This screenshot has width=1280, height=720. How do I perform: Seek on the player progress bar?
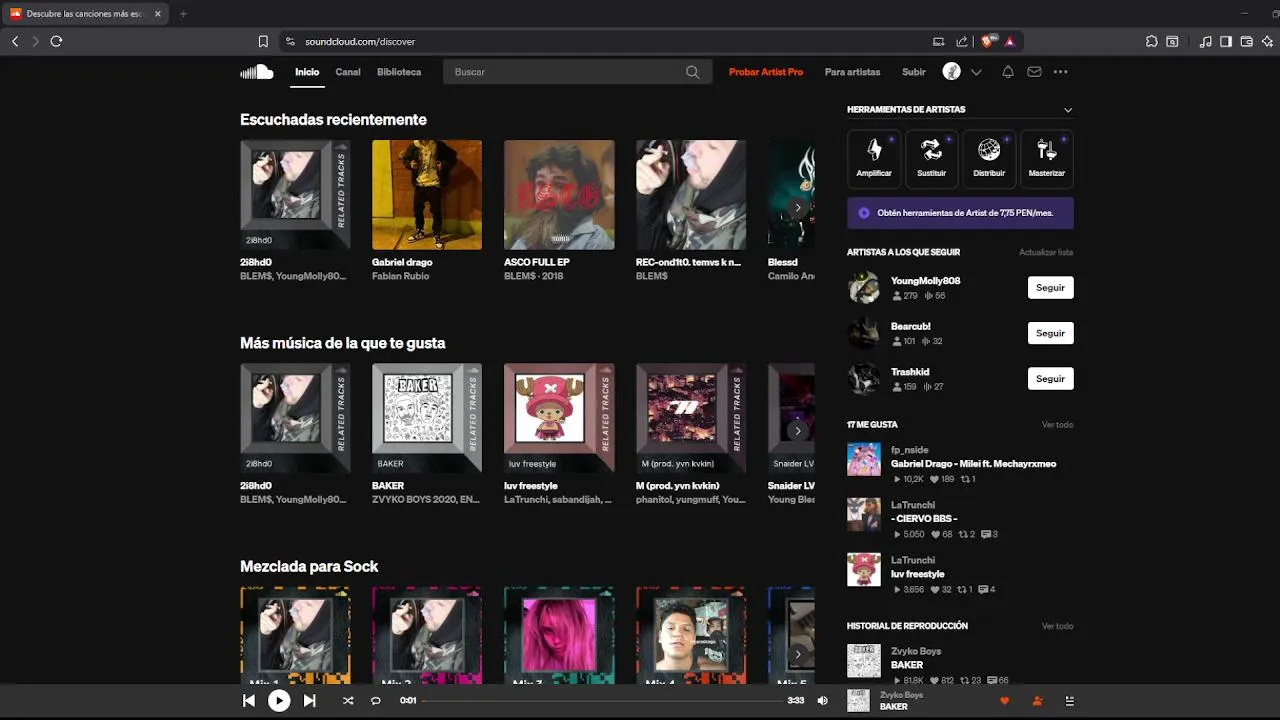tap(602, 701)
